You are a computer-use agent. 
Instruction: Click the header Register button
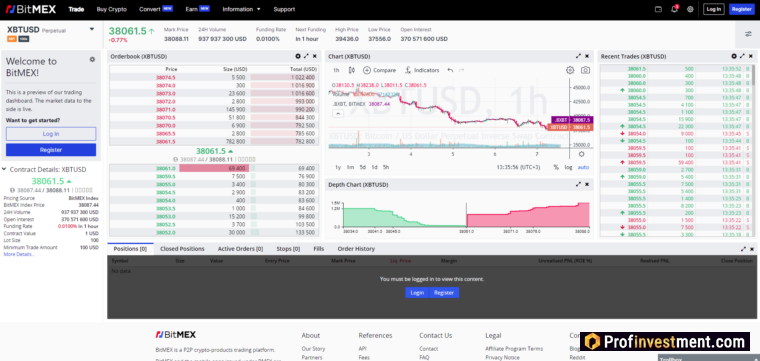(x=742, y=9)
